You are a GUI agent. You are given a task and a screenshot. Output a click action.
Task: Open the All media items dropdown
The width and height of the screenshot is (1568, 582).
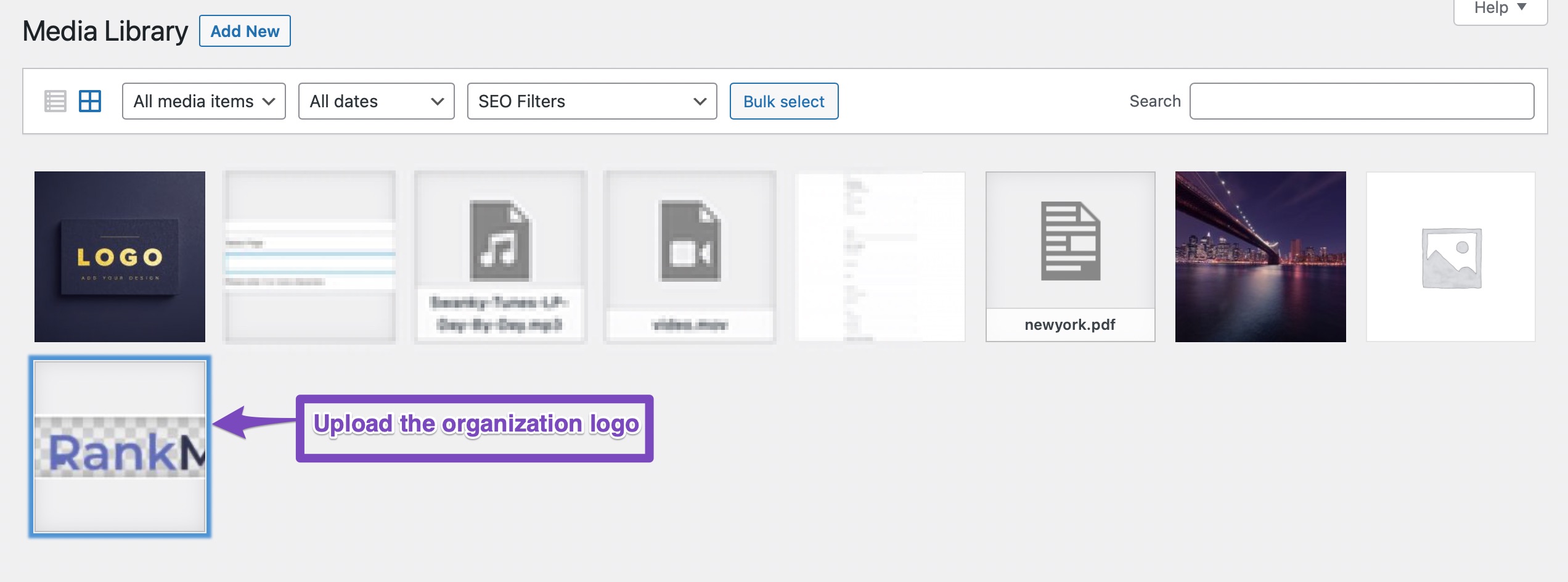click(204, 101)
